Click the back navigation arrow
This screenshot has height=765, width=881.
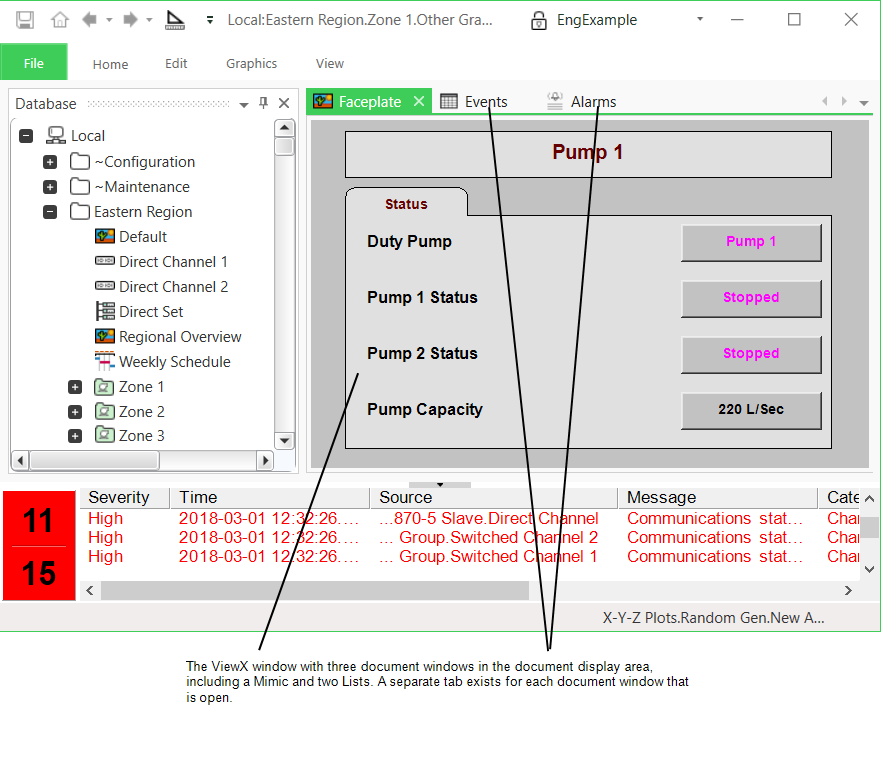[91, 19]
